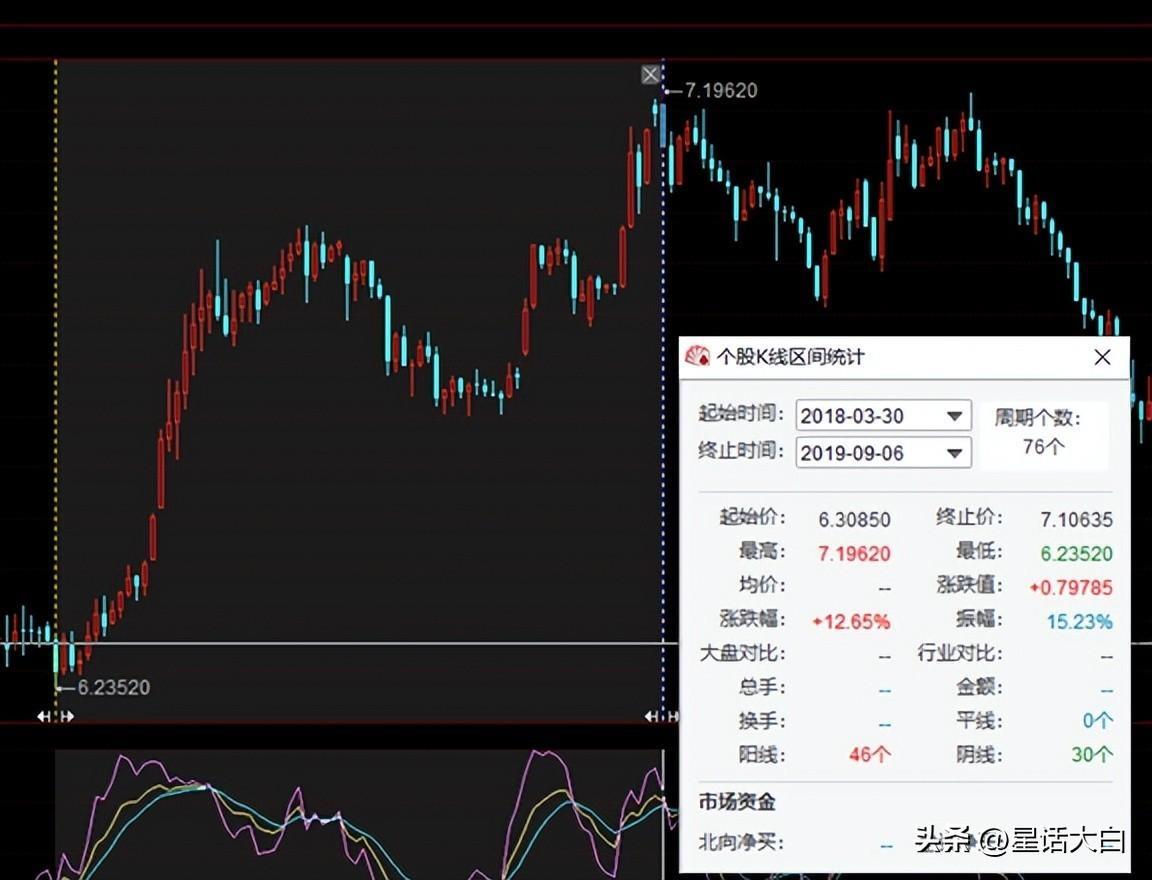Click the 周期个数 label
Viewport: 1152px width, 880px height.
coord(1037,418)
